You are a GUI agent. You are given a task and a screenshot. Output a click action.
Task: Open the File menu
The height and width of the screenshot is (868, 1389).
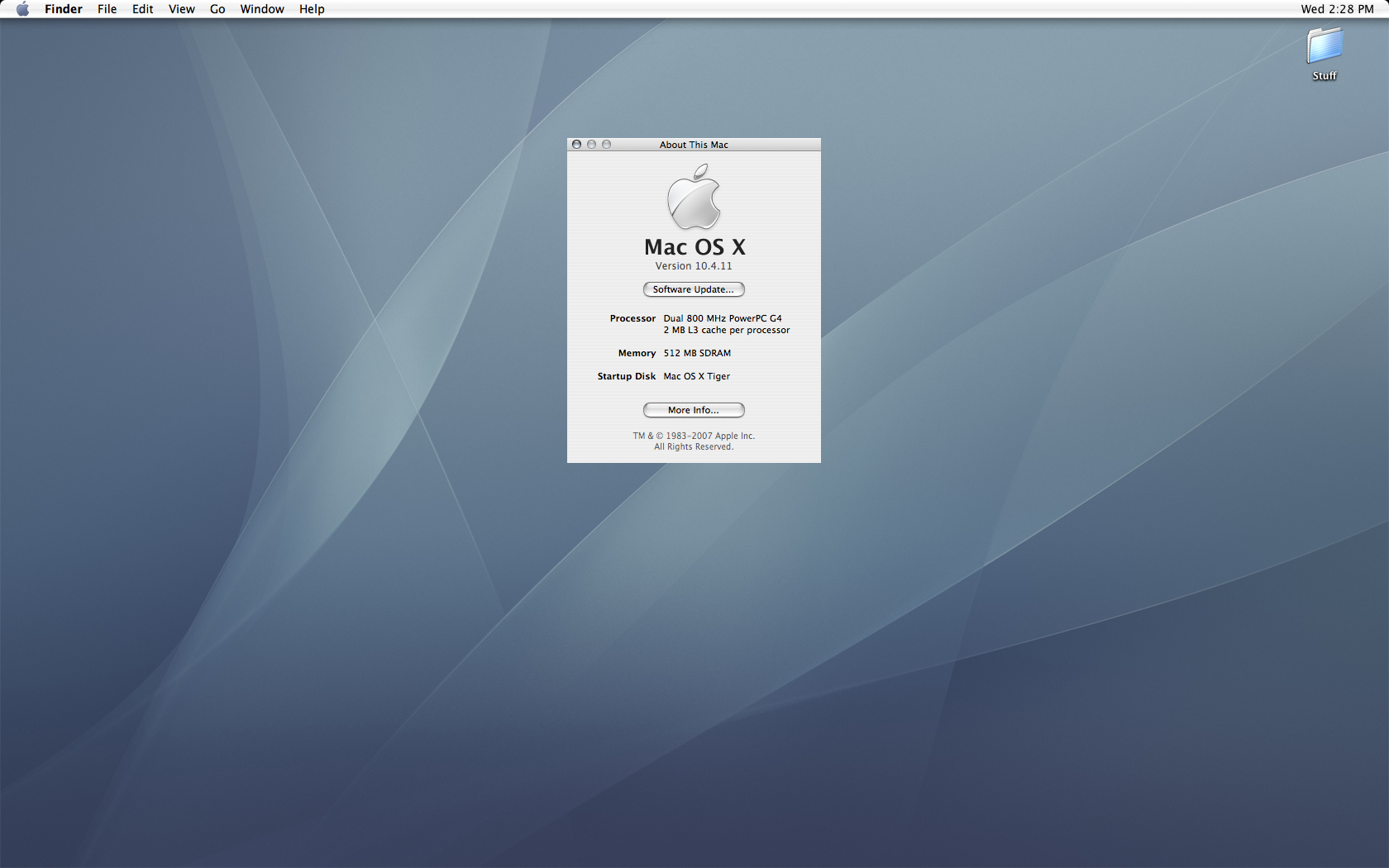coord(107,9)
